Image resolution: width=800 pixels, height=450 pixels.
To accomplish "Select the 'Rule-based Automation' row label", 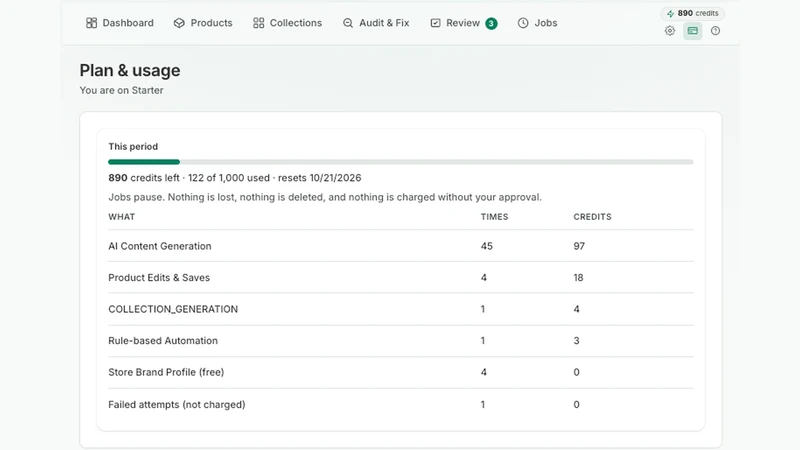I will coord(163,341).
